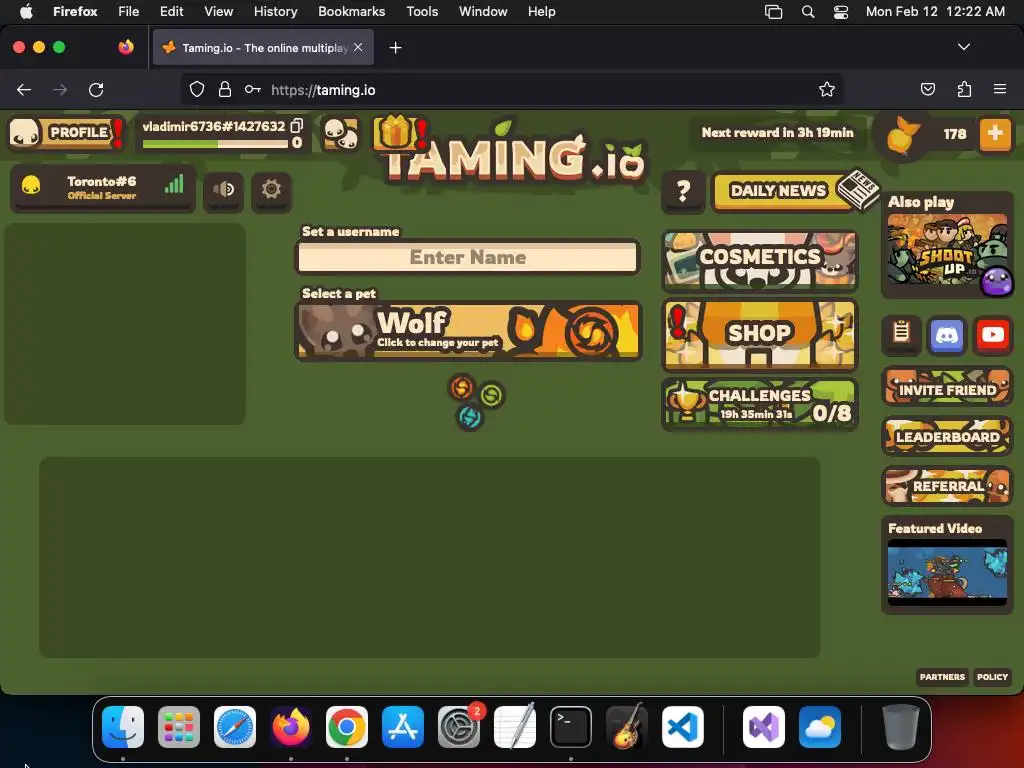Open the Daily News

(787, 191)
